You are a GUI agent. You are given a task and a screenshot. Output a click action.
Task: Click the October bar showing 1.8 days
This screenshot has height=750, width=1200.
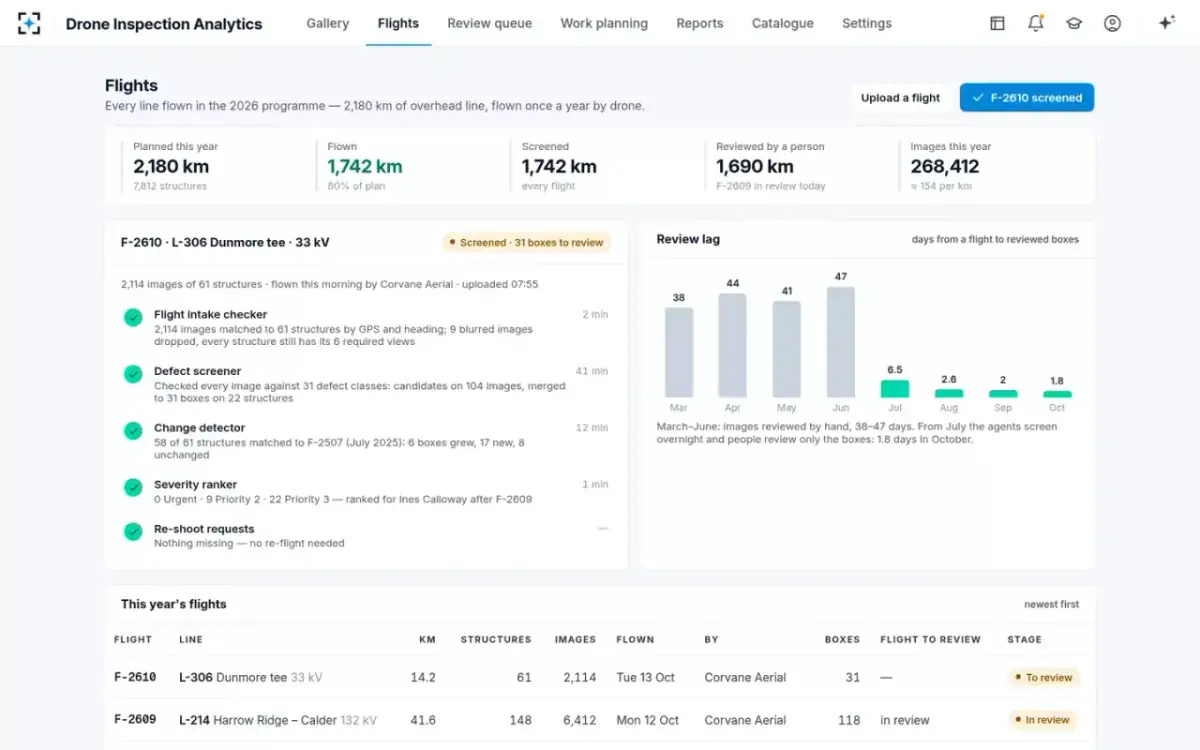[x=1057, y=394]
